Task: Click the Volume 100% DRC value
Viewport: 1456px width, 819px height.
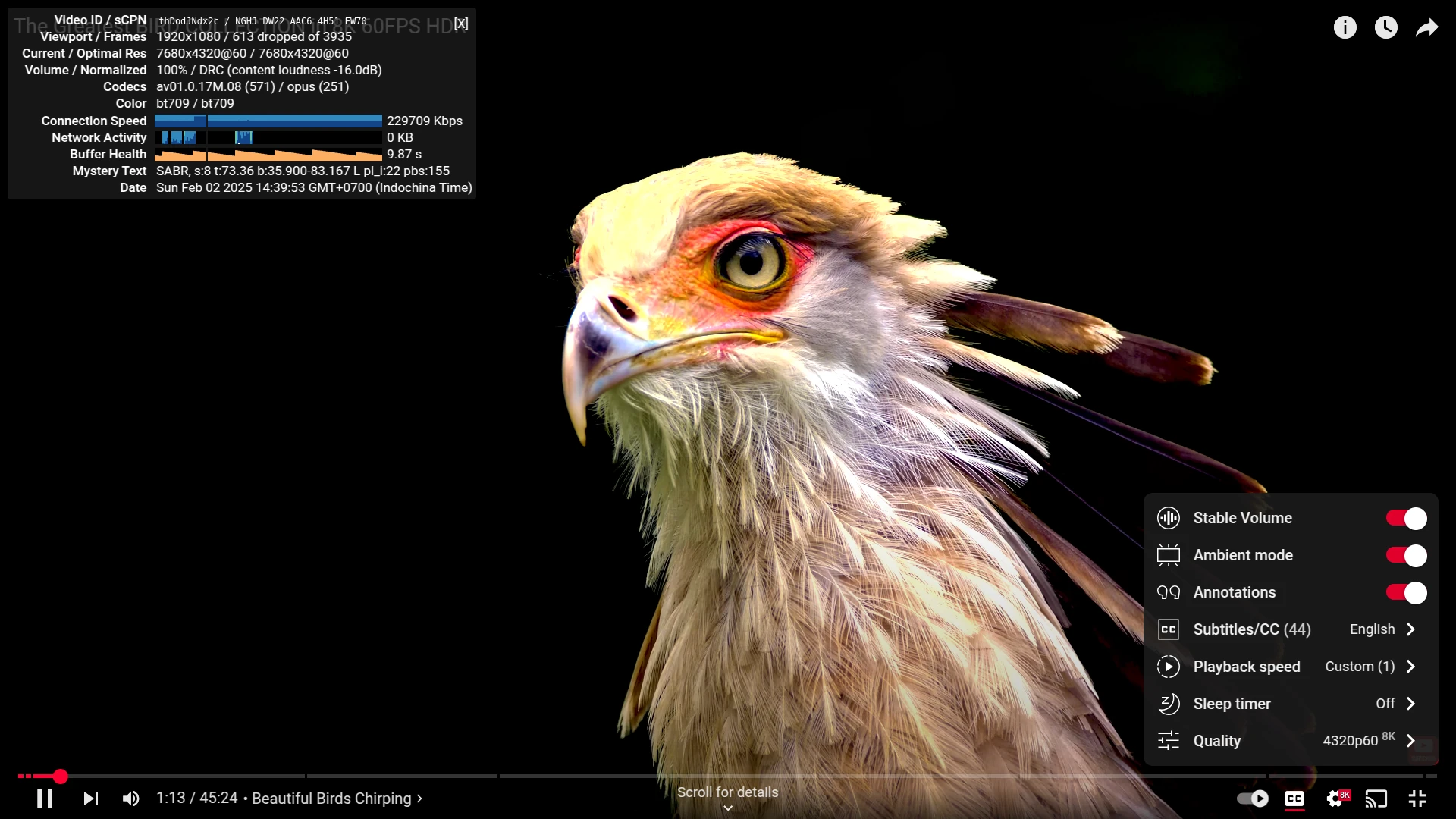Action: [x=269, y=70]
